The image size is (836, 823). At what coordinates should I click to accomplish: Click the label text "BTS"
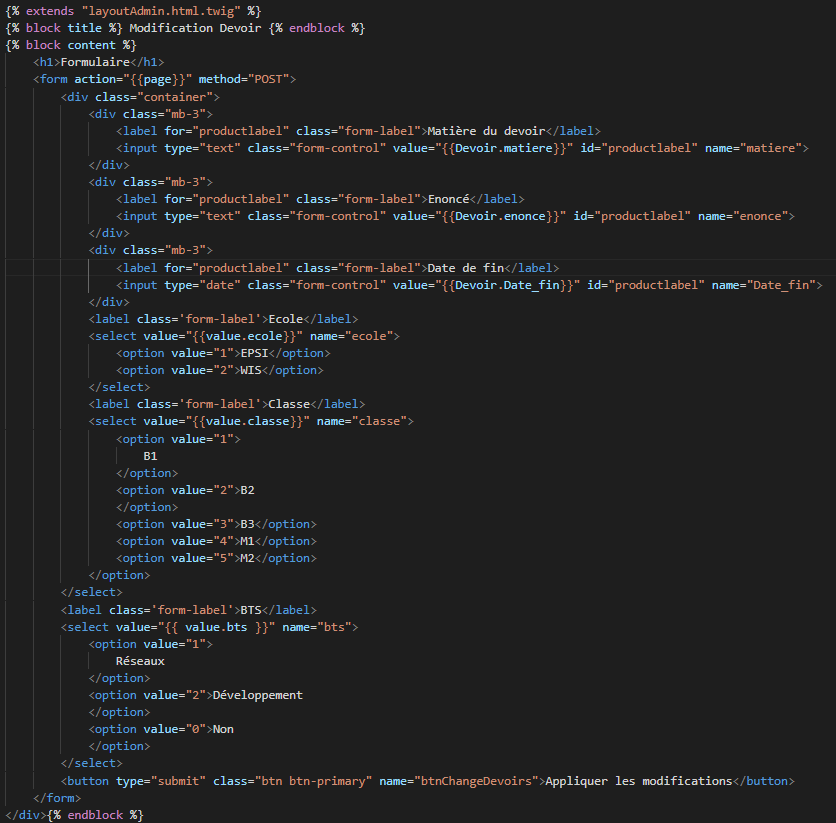(x=251, y=610)
